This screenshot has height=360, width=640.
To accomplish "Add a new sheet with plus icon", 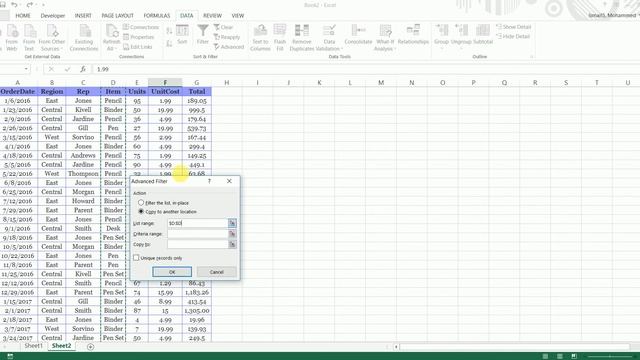I will pos(90,347).
